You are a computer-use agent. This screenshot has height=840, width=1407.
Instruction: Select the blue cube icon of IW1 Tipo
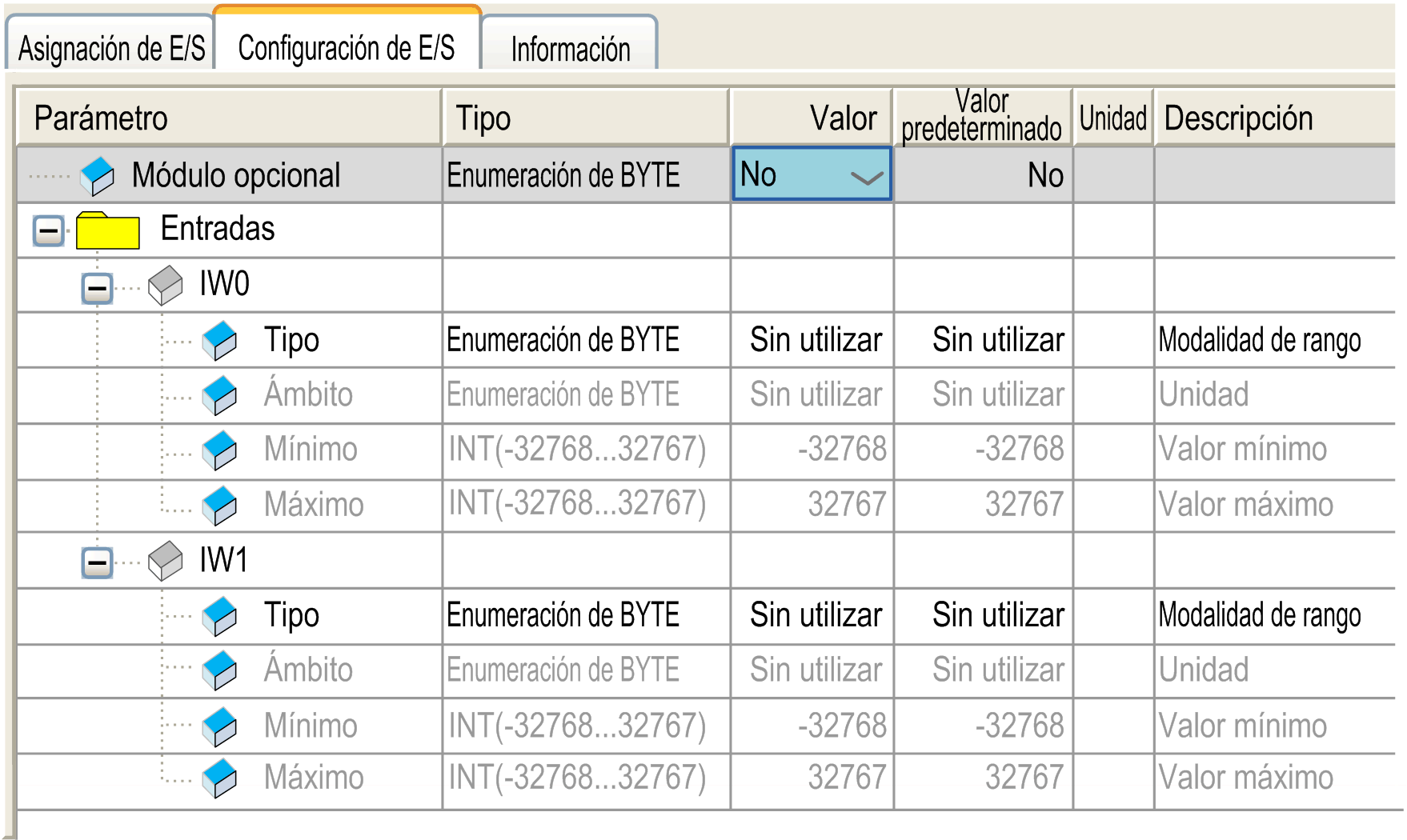click(219, 616)
